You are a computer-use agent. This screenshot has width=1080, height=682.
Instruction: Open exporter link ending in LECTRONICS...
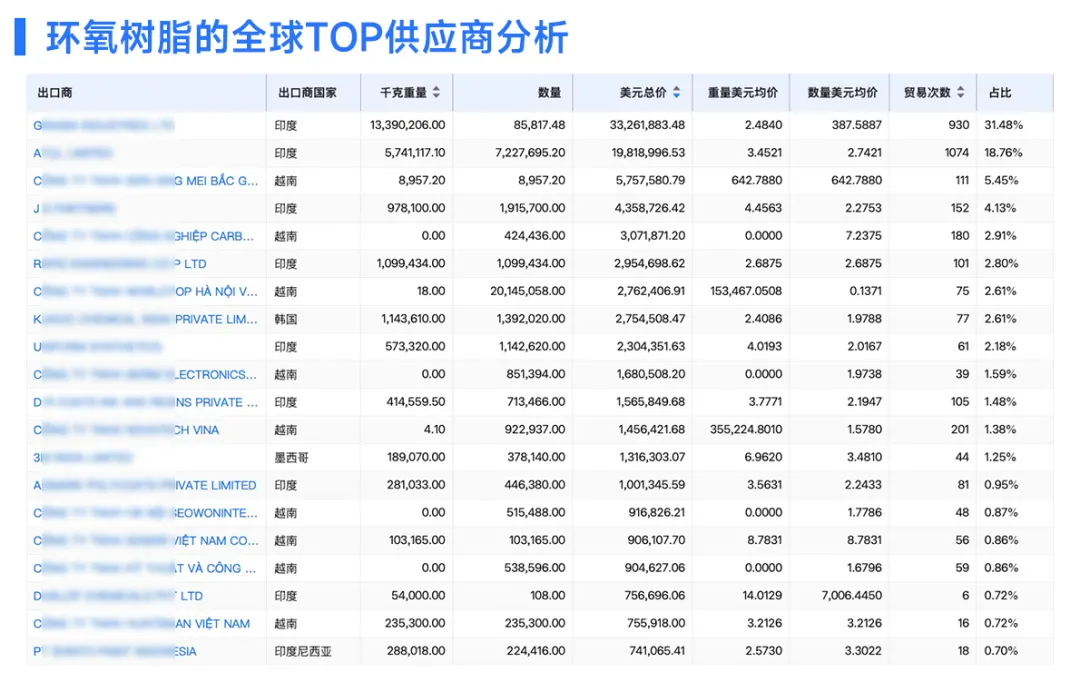145,374
